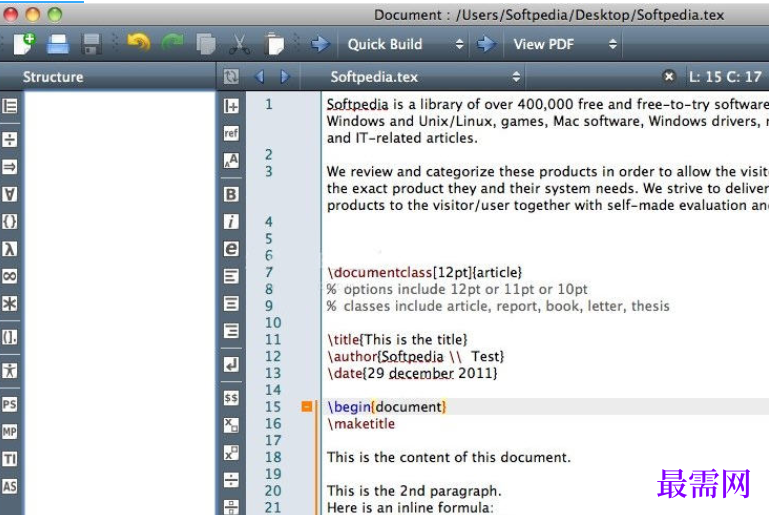Open the AS (Asymptote) commands panel
The height and width of the screenshot is (515, 769).
coord(10,487)
